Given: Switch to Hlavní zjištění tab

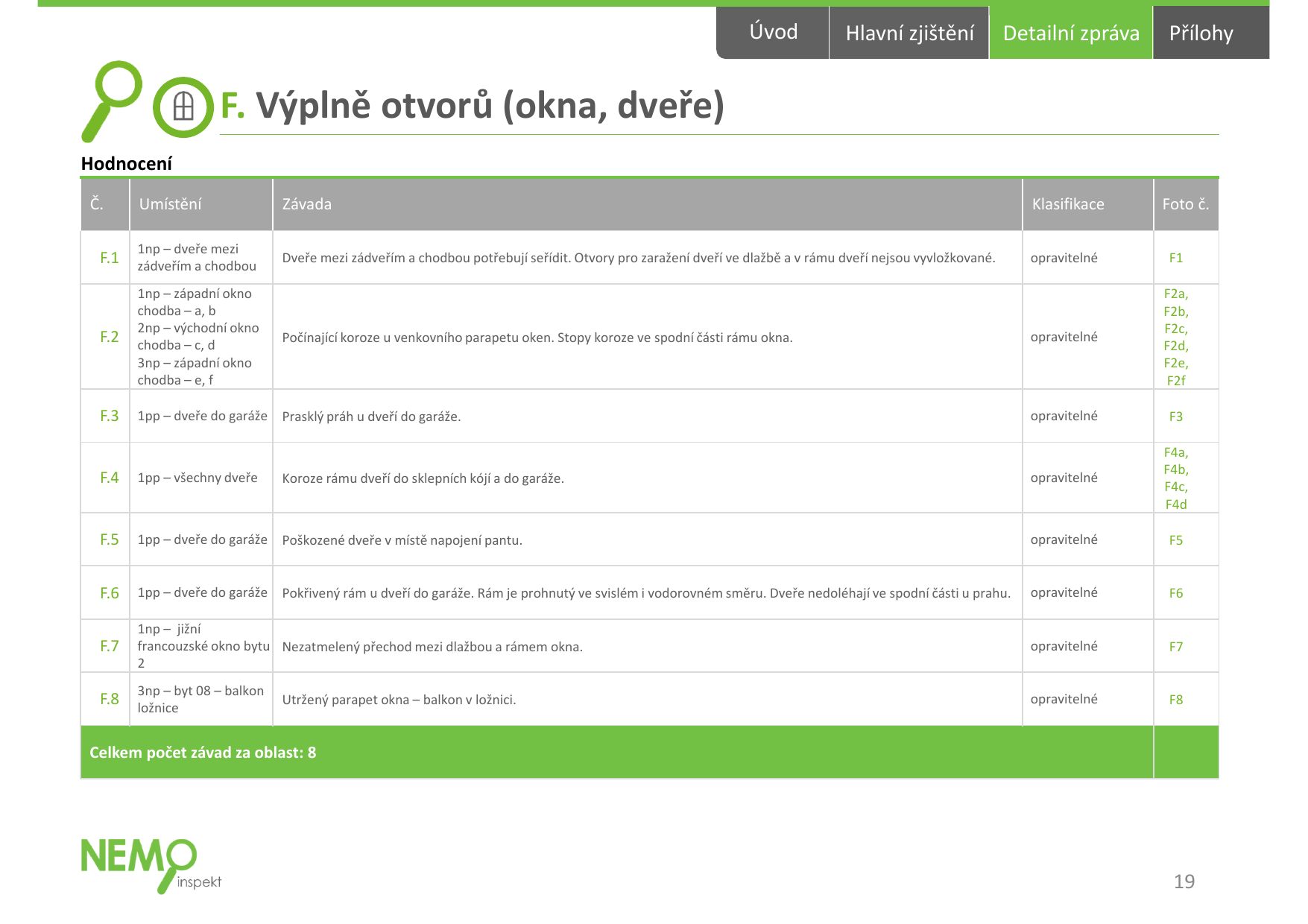Looking at the screenshot, I should pyautogui.click(x=909, y=33).
